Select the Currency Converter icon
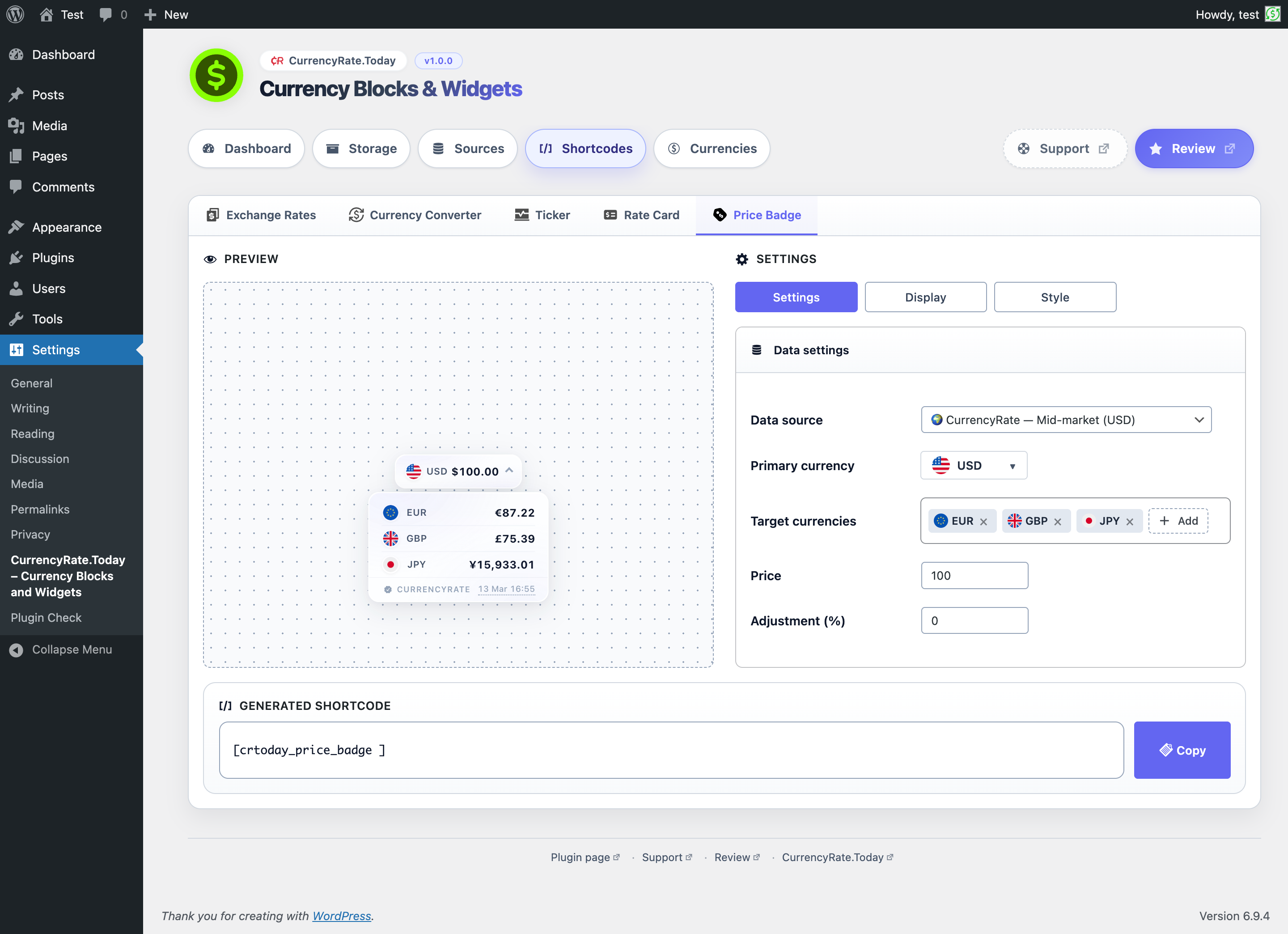Screen dimensions: 1288x934 356,215
